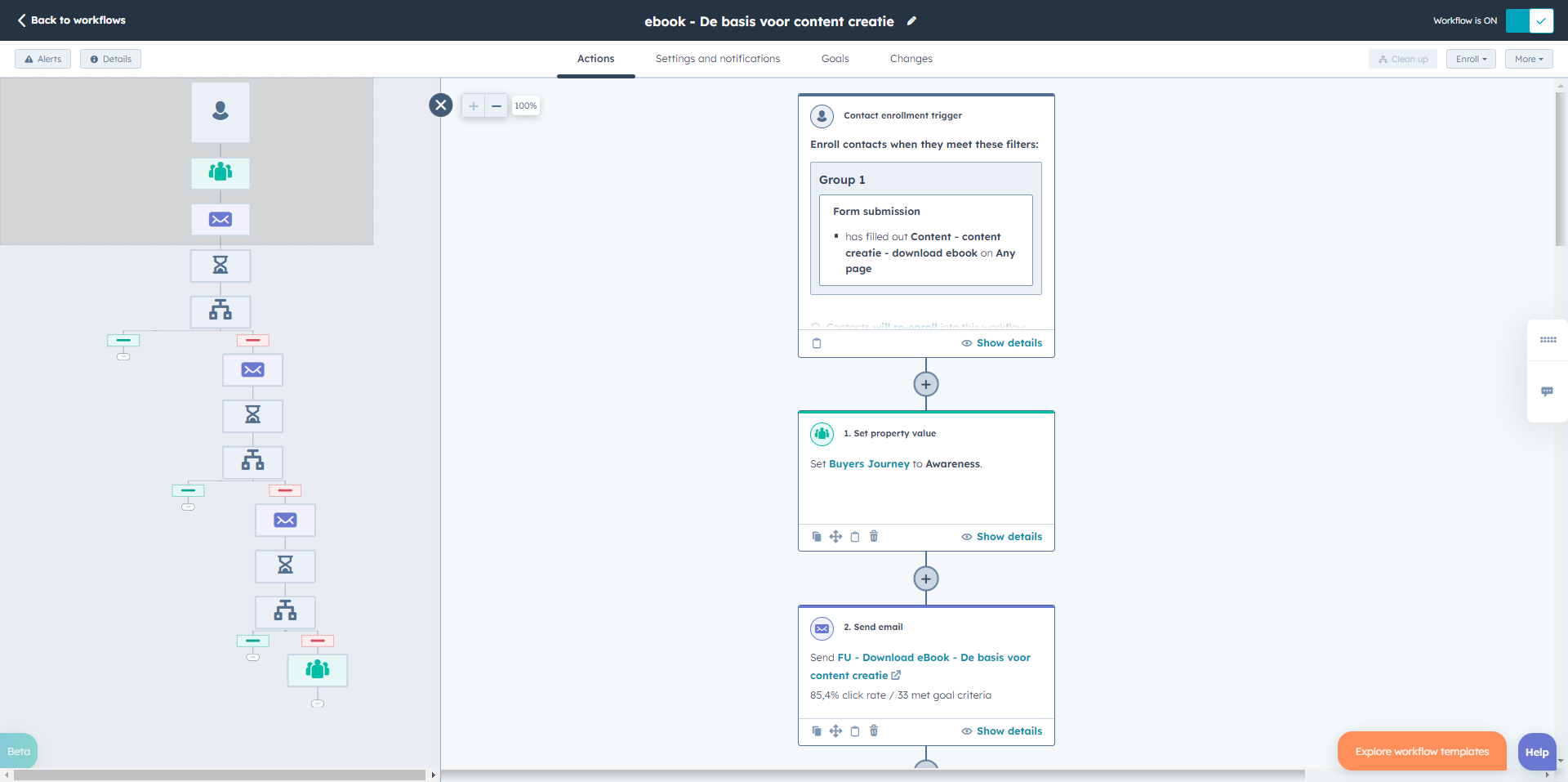Open the Settings and notifications tab
Screen dimensions: 1568x782
(x=717, y=59)
